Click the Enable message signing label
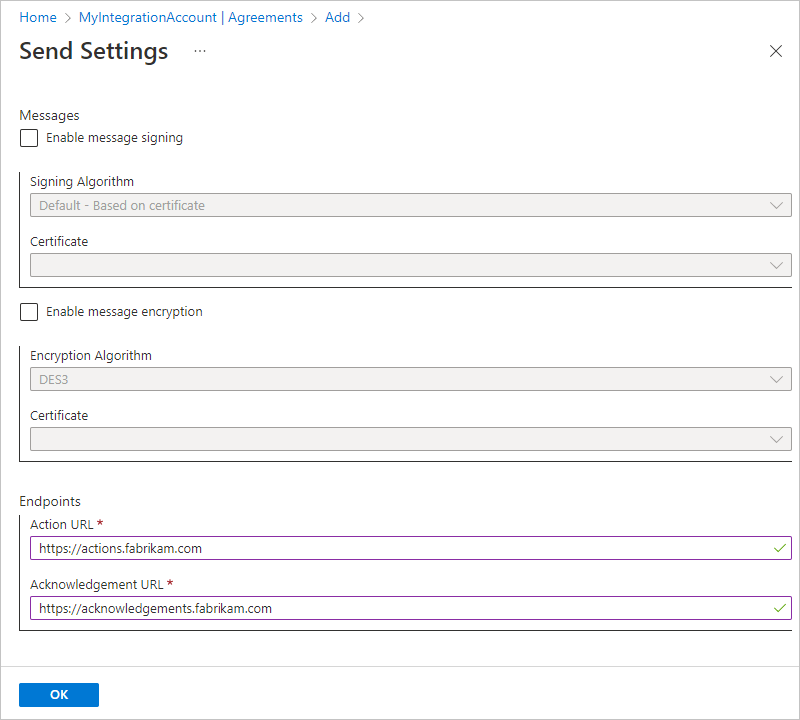The height and width of the screenshot is (720, 800). pos(114,138)
